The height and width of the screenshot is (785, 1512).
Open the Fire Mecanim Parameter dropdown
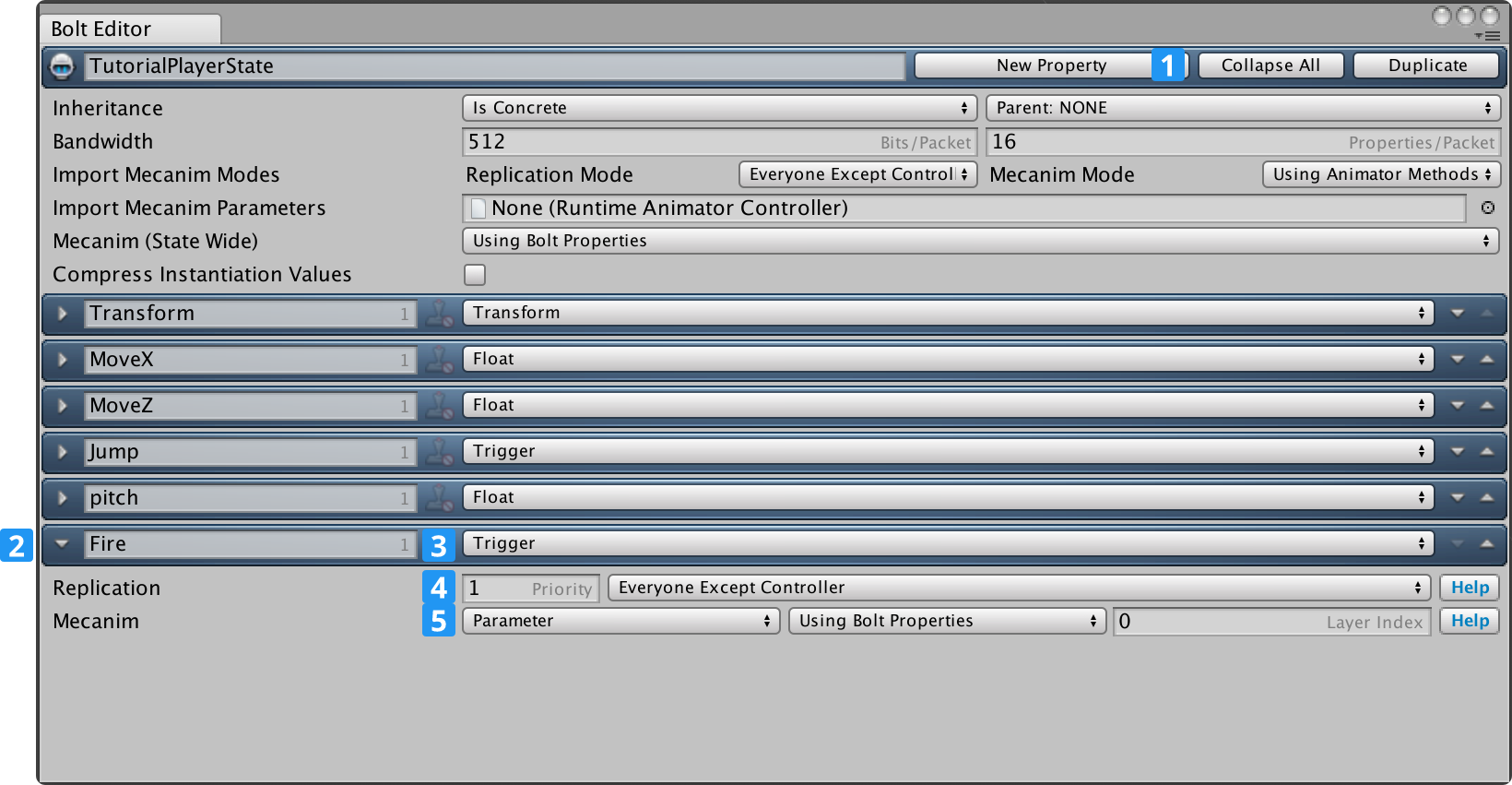[x=620, y=621]
